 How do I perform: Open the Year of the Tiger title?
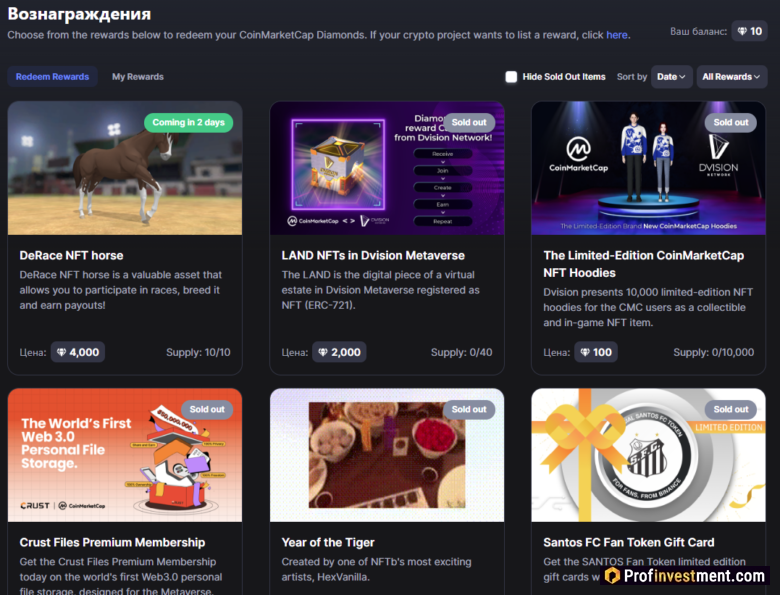(328, 543)
